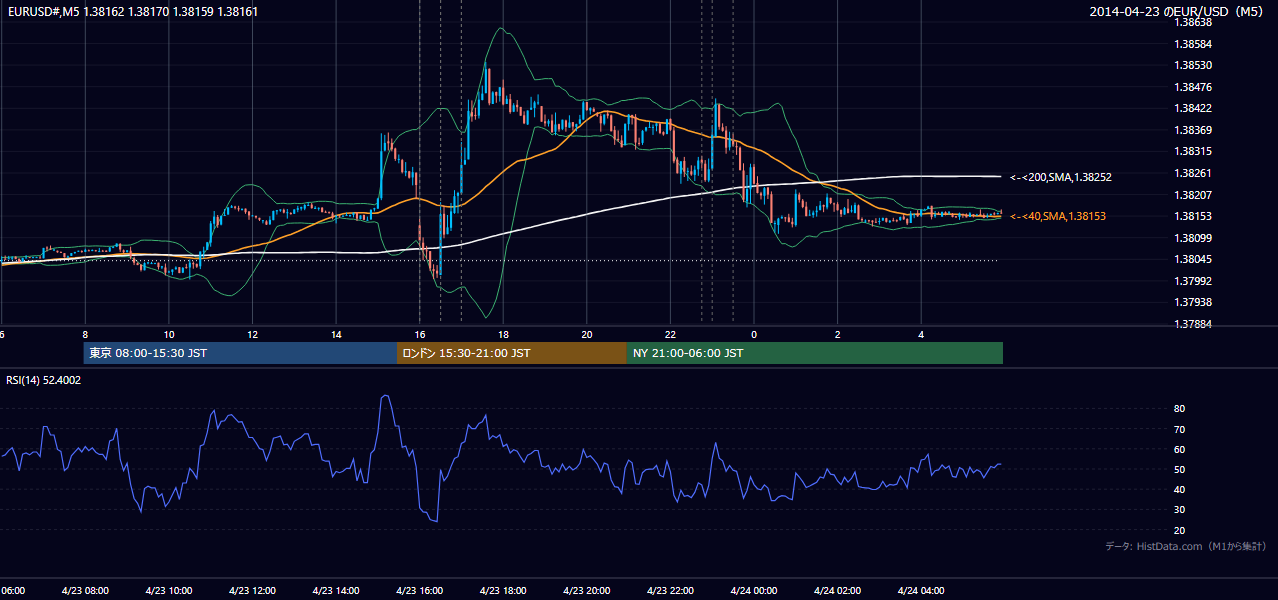Click the データ: HistData.com source credit

1185,547
